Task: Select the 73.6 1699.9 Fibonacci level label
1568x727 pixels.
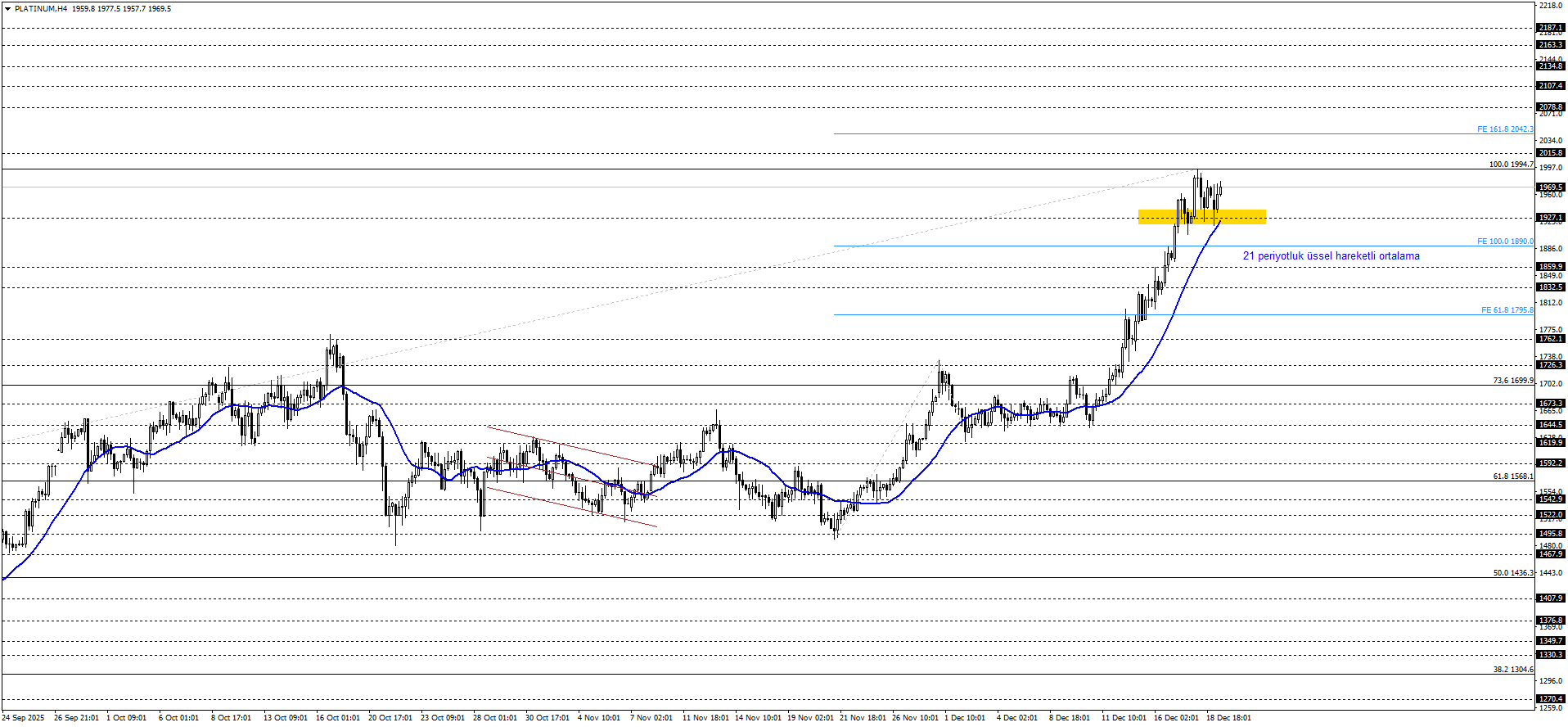Action: (x=1513, y=381)
